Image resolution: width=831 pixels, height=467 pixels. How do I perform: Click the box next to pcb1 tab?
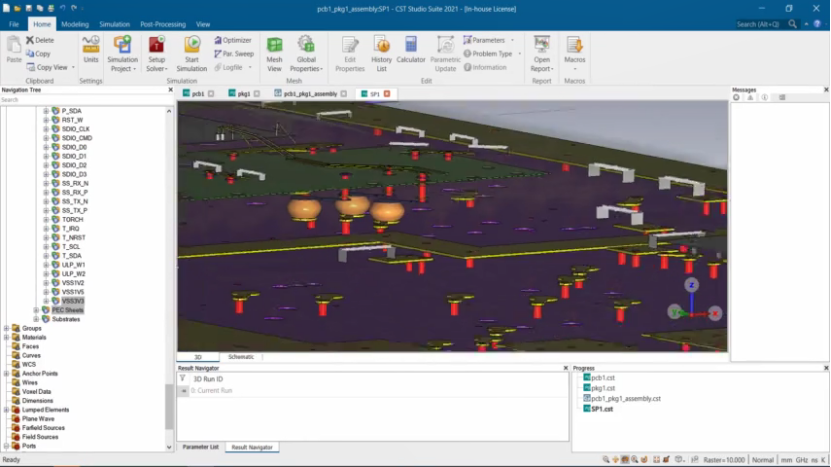(x=211, y=94)
